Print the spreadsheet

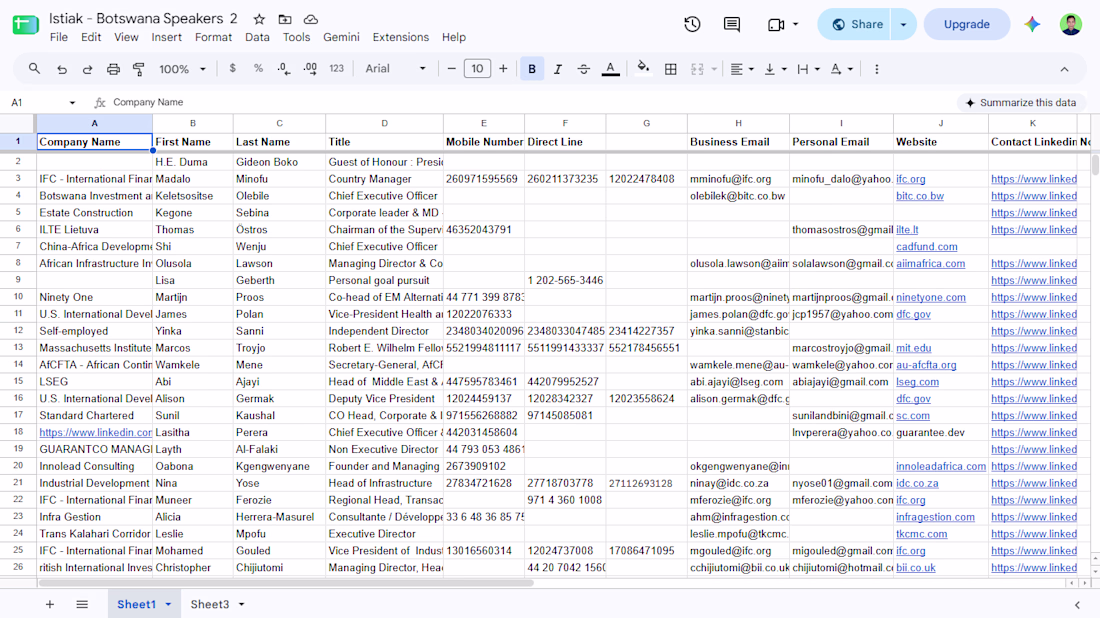113,69
